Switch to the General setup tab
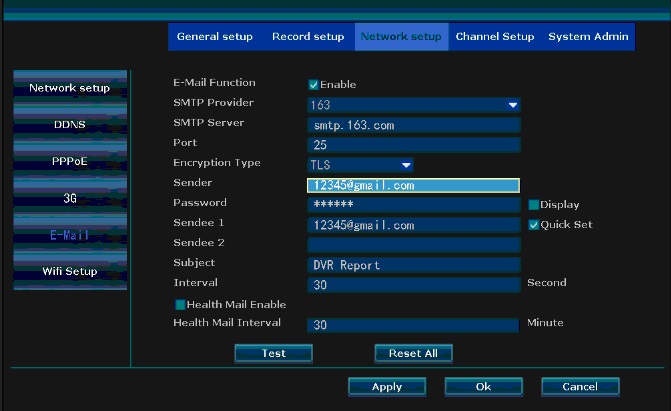Screen dimensions: 671x411 tap(214, 37)
